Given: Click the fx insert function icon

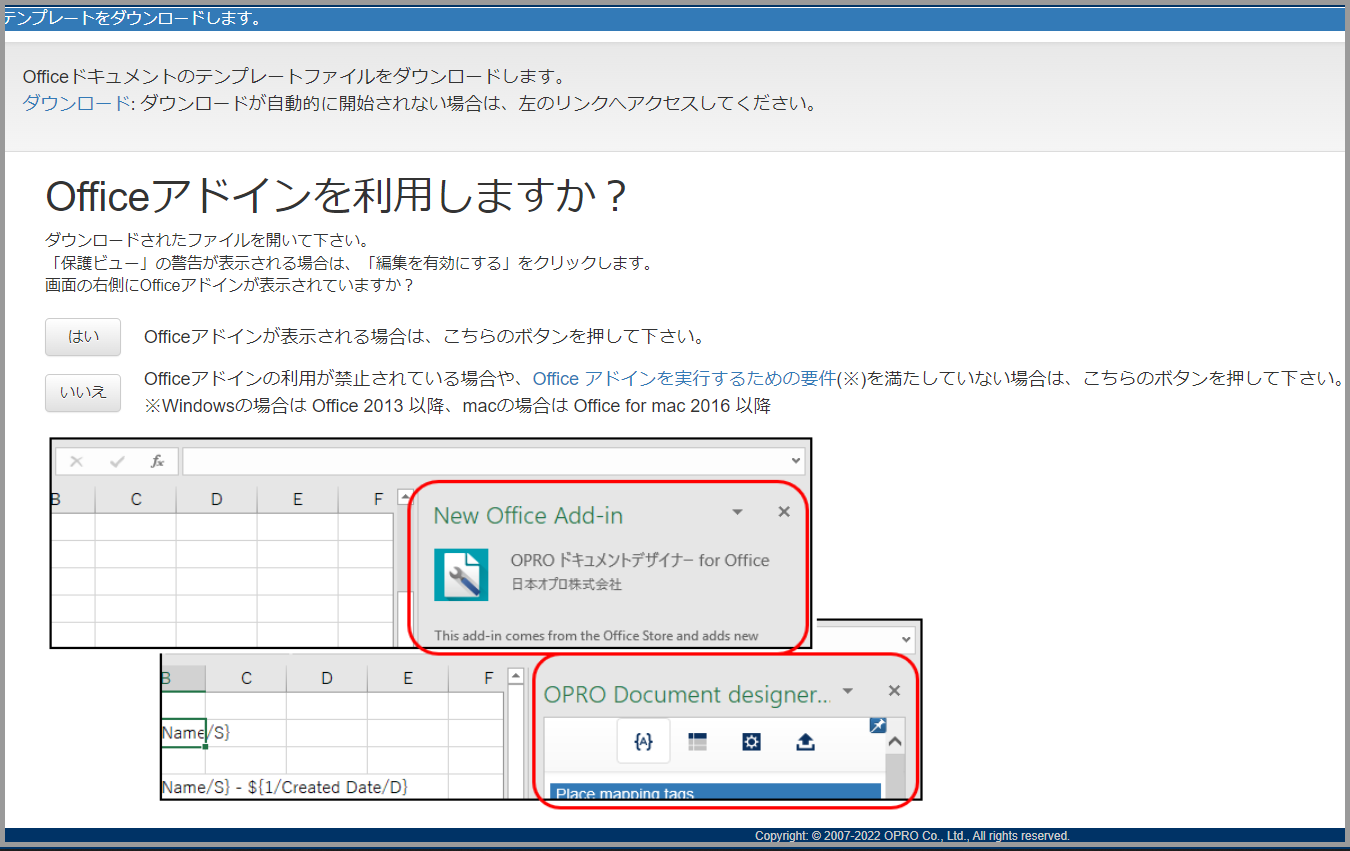Looking at the screenshot, I should pyautogui.click(x=157, y=461).
